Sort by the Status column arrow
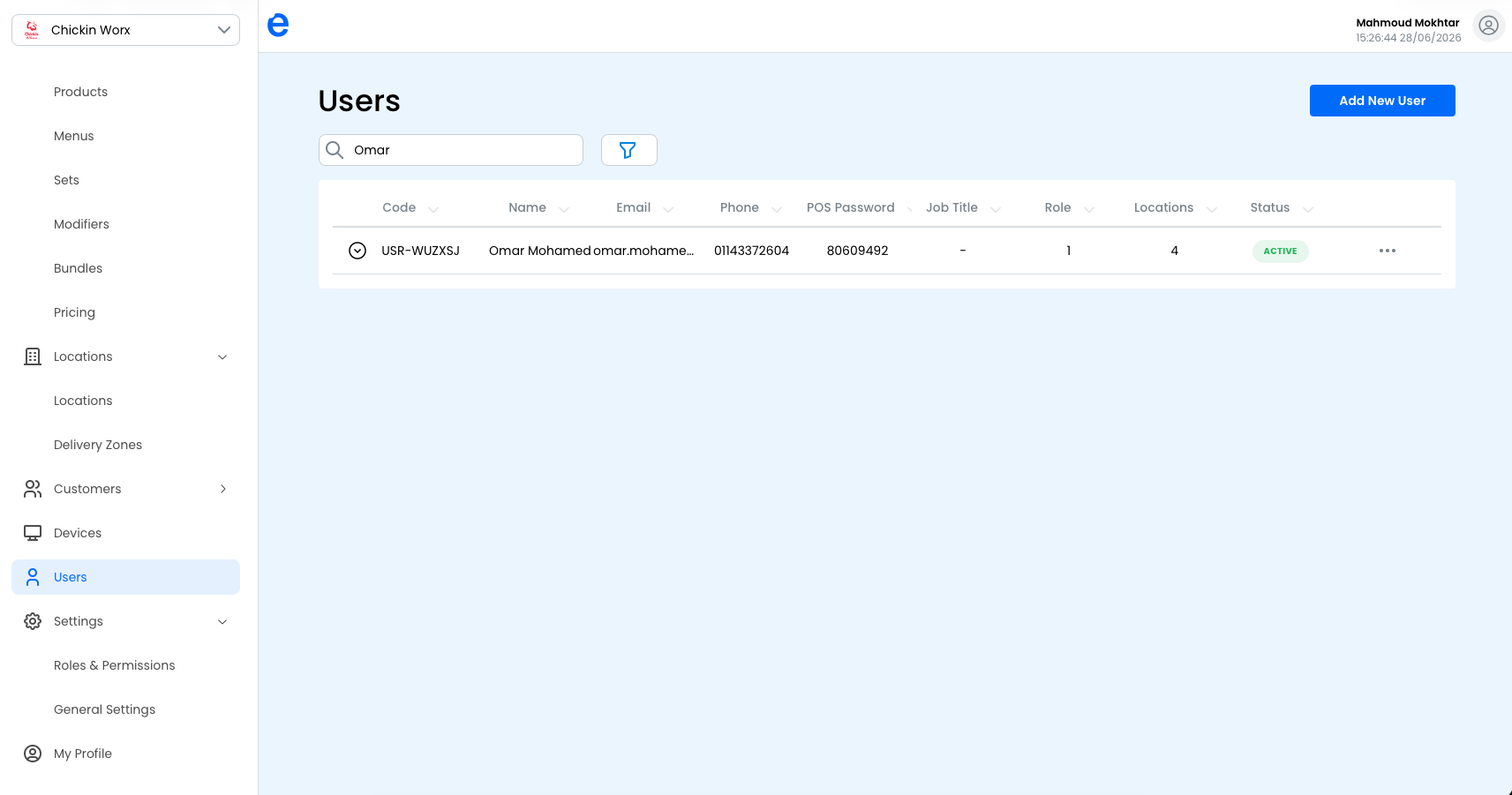 1308,209
